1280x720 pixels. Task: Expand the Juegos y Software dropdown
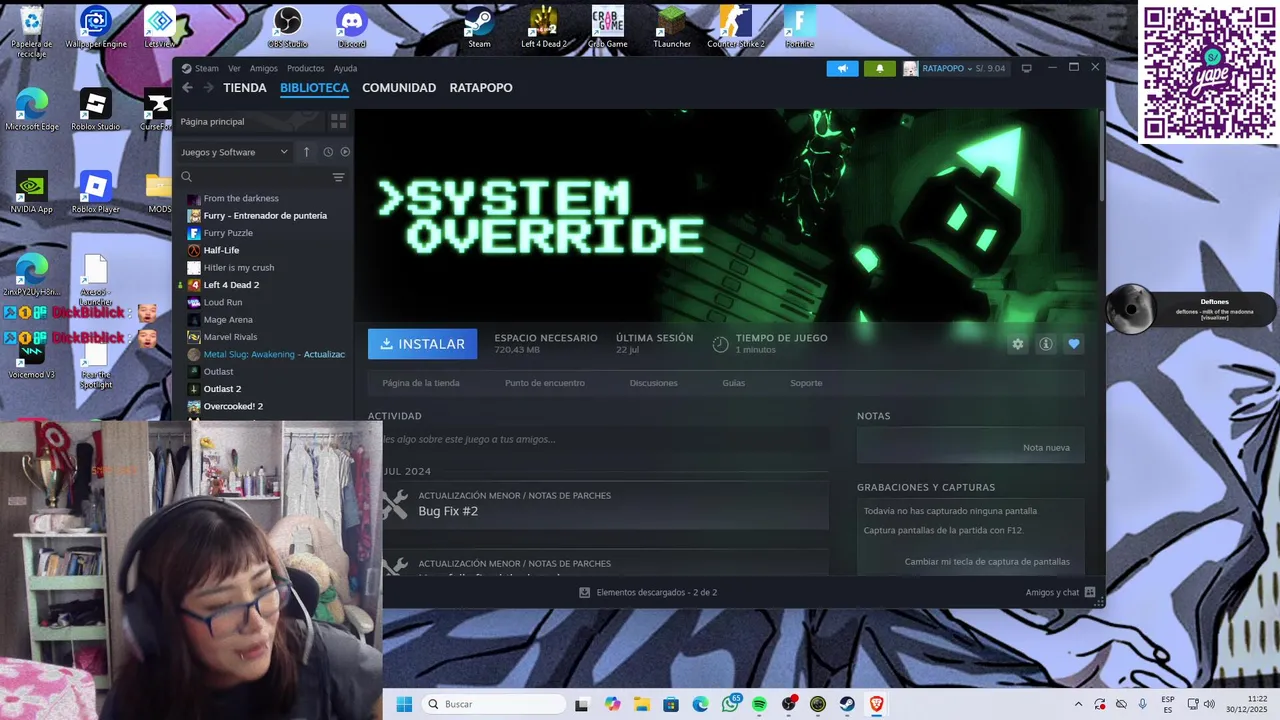235,152
